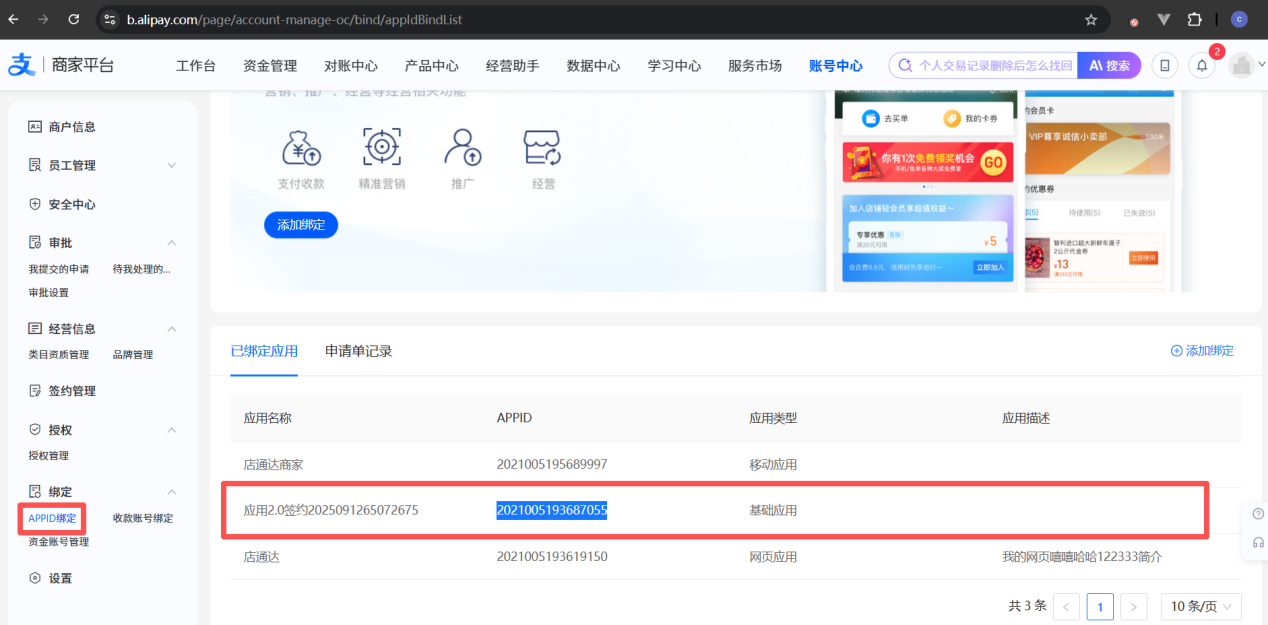Screen dimensions: 1268x625
Task: Open the notification bell icon
Action: [1201, 66]
